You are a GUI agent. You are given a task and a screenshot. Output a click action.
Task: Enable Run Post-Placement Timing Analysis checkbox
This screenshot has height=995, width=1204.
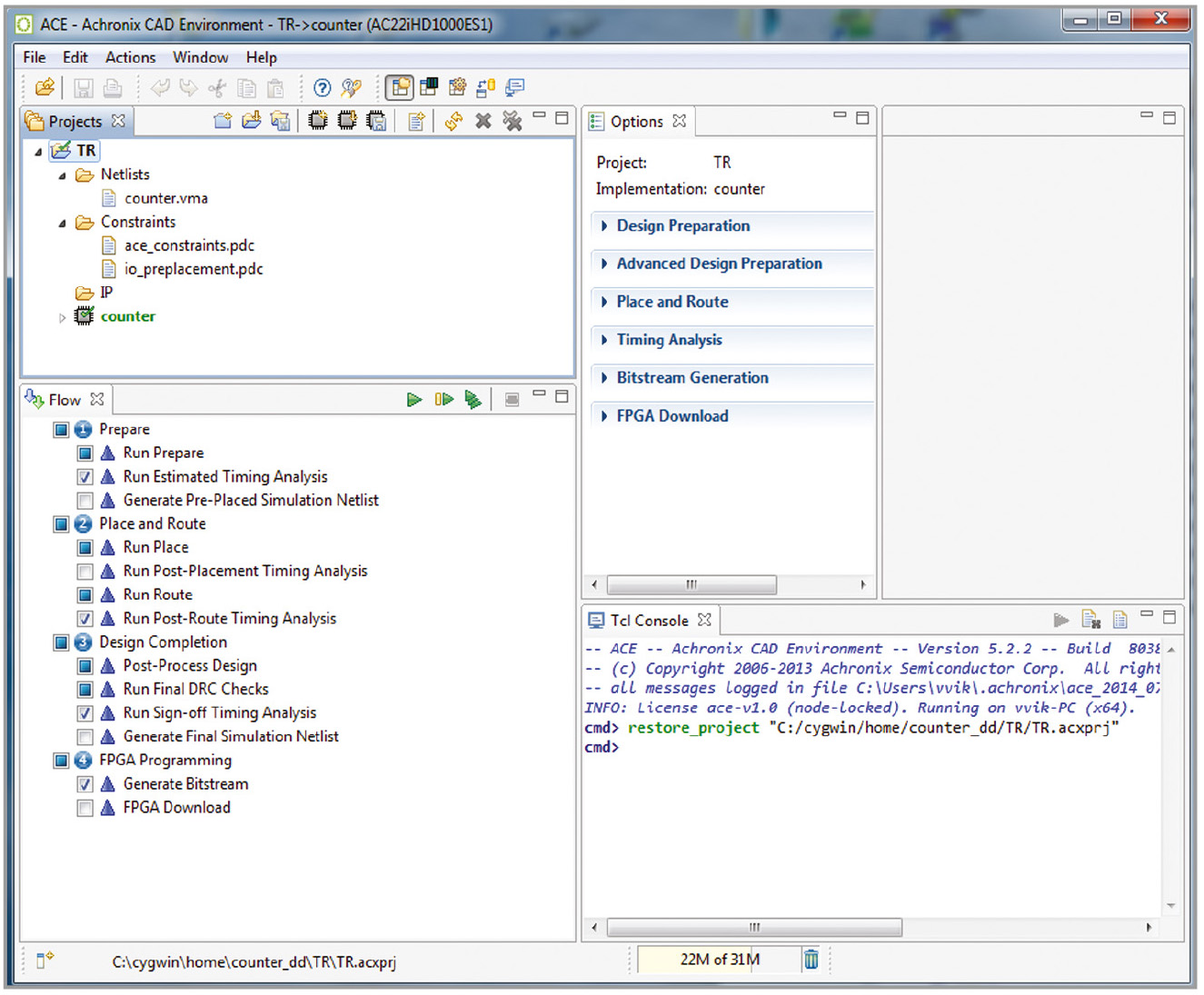click(x=85, y=572)
